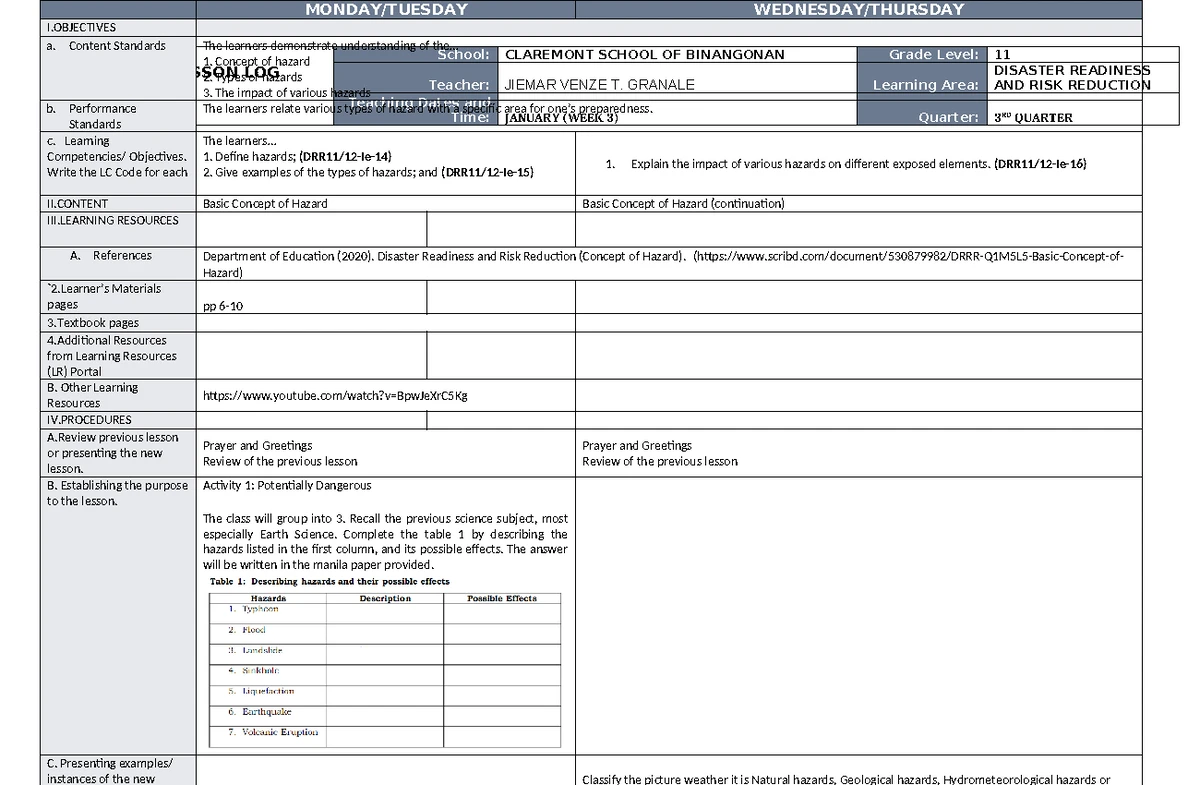The width and height of the screenshot is (1200, 785).
Task: Click the Activity 1: Potentially Dangerous heading
Action: point(287,486)
